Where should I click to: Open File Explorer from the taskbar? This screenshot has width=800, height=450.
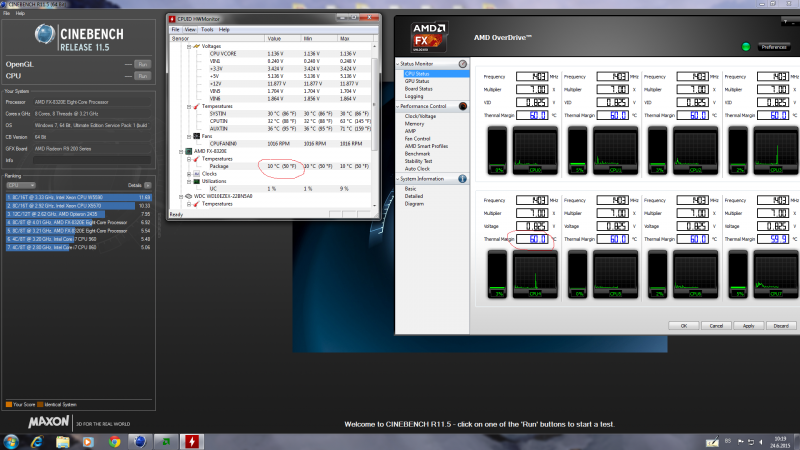[x=63, y=441]
